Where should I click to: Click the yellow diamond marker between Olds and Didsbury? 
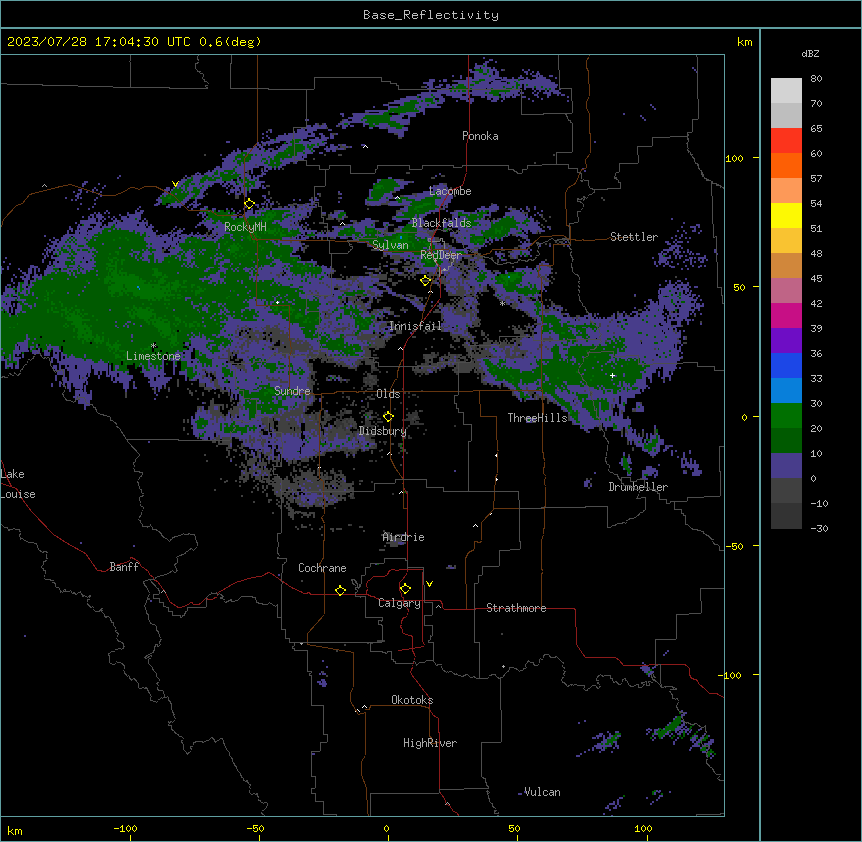(388, 417)
